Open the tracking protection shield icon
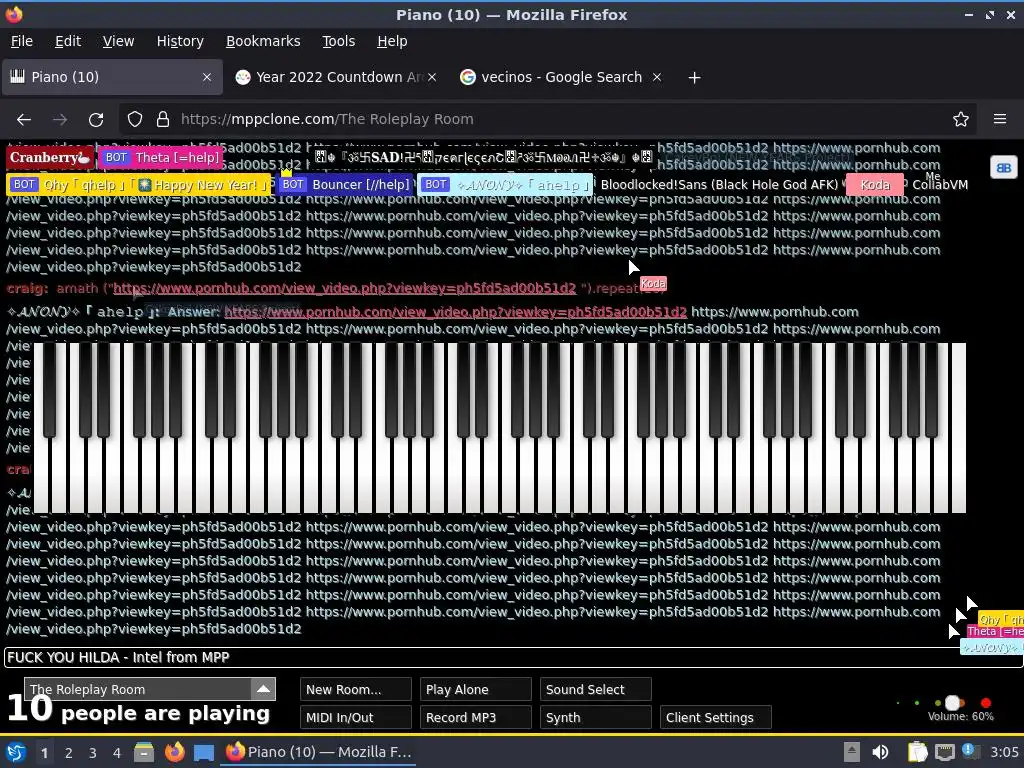 click(135, 120)
